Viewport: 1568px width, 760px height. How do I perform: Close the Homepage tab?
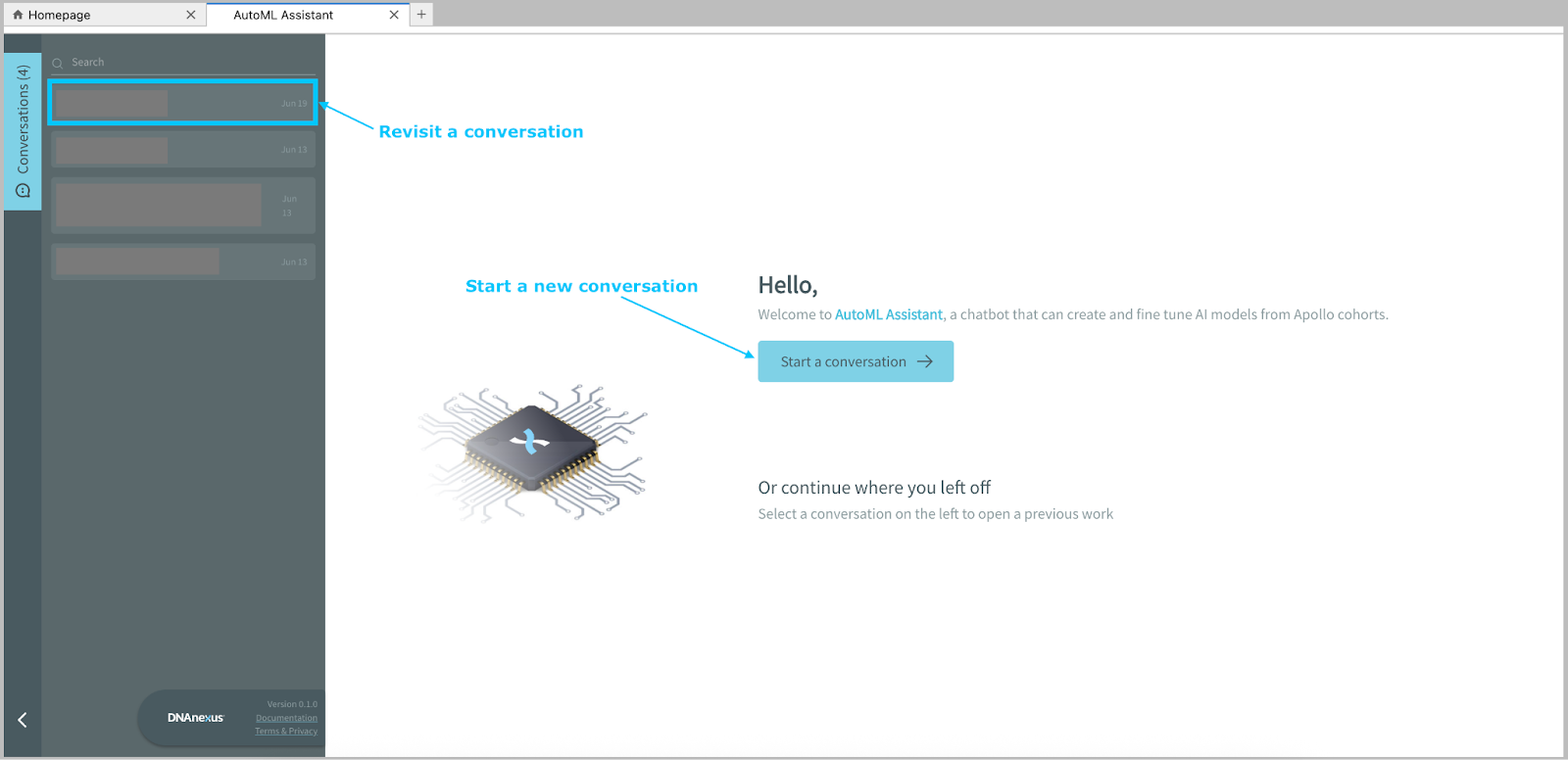(x=190, y=15)
